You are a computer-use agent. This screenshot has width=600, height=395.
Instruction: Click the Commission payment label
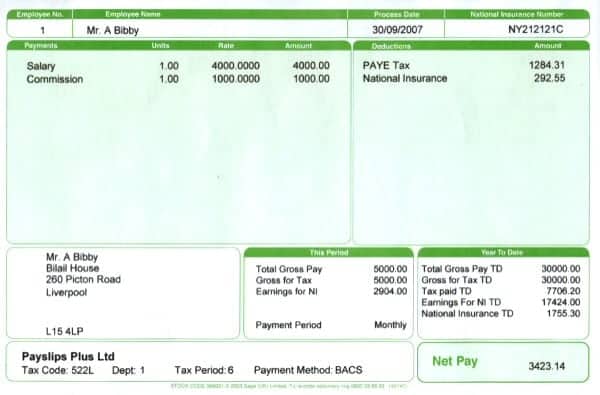coord(55,79)
